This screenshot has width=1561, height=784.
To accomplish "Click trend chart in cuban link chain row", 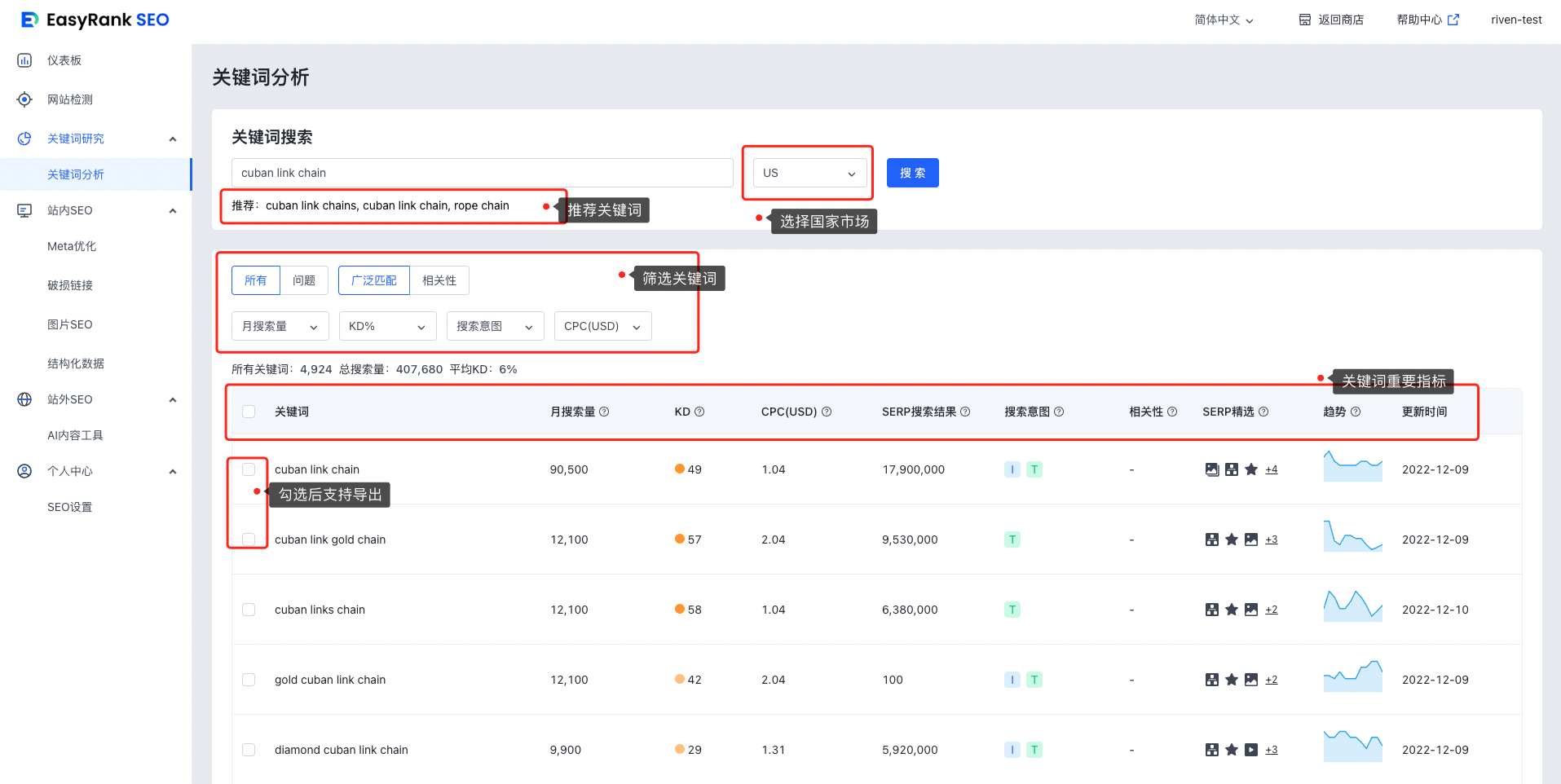I will tap(1353, 465).
